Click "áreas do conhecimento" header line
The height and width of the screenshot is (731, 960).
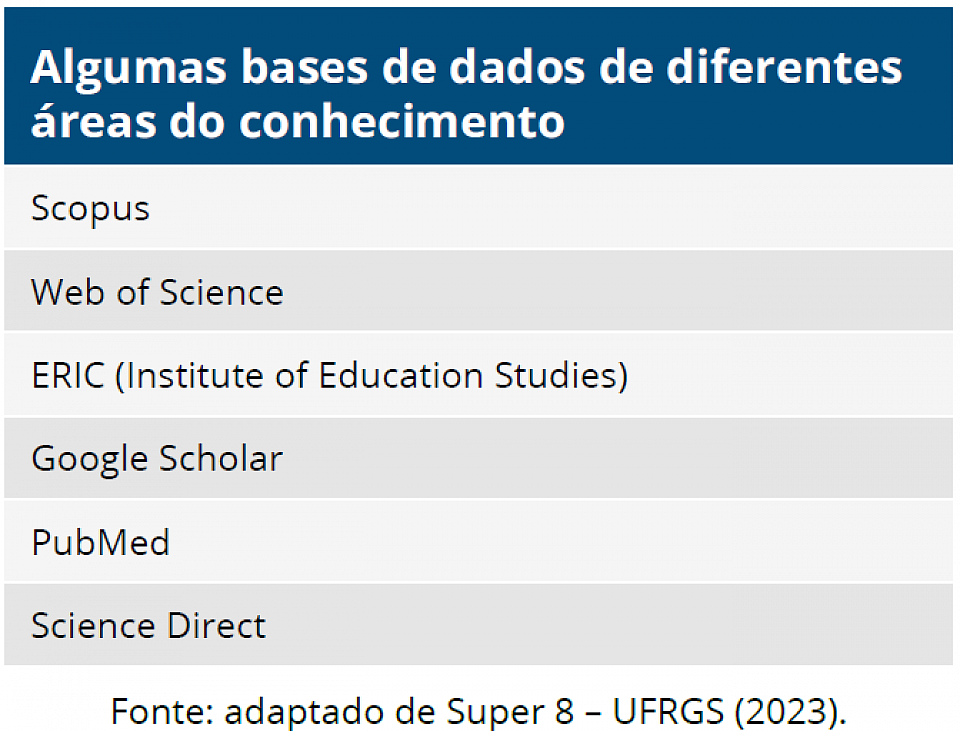click(x=298, y=121)
